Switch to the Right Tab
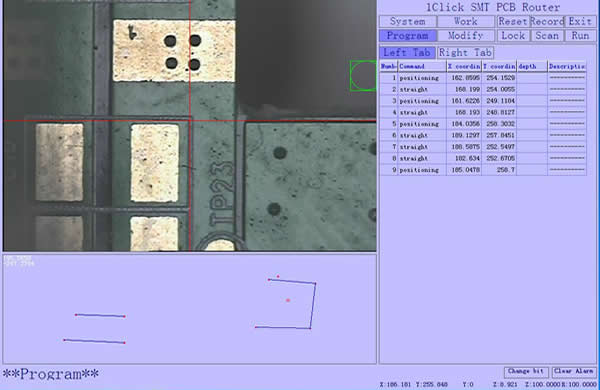600x390 pixels. pos(465,52)
